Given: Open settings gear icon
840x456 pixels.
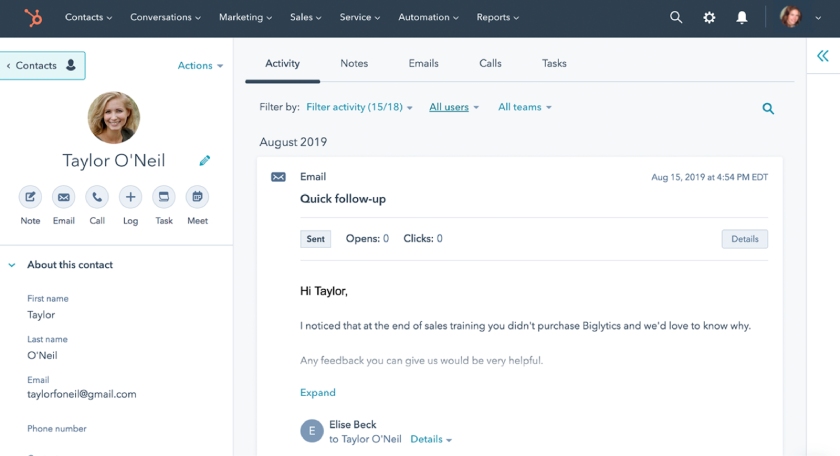Looking at the screenshot, I should click(x=709, y=18).
